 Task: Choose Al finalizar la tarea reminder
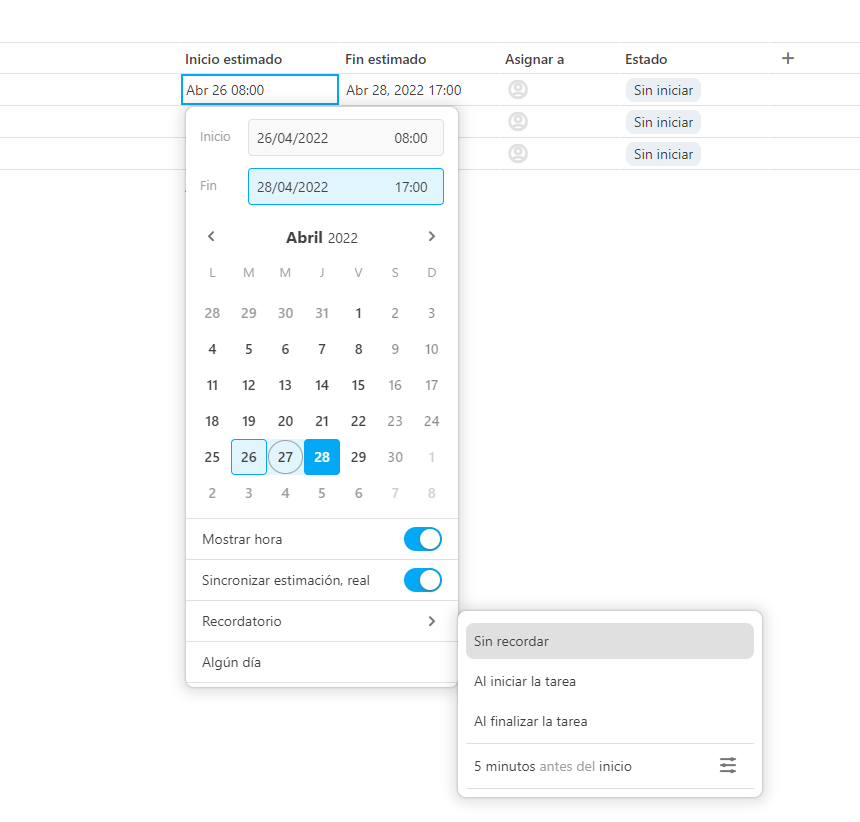pyautogui.click(x=609, y=721)
